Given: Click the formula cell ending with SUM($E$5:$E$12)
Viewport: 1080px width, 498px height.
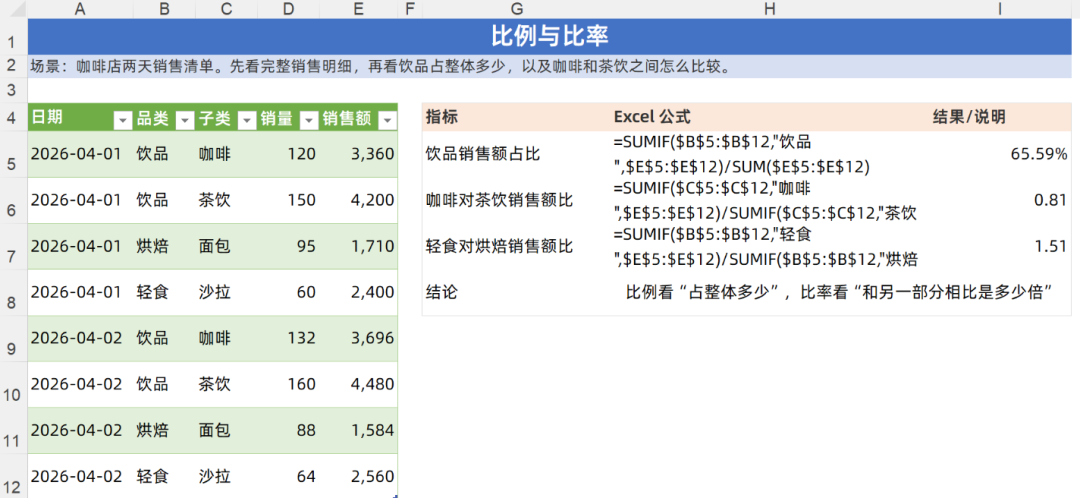Looking at the screenshot, I should 769,154.
